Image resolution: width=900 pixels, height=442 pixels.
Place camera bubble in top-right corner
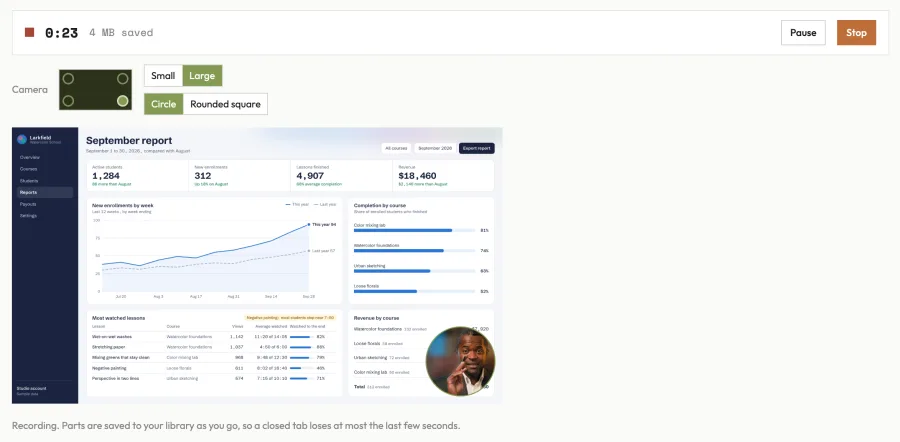pos(122,79)
